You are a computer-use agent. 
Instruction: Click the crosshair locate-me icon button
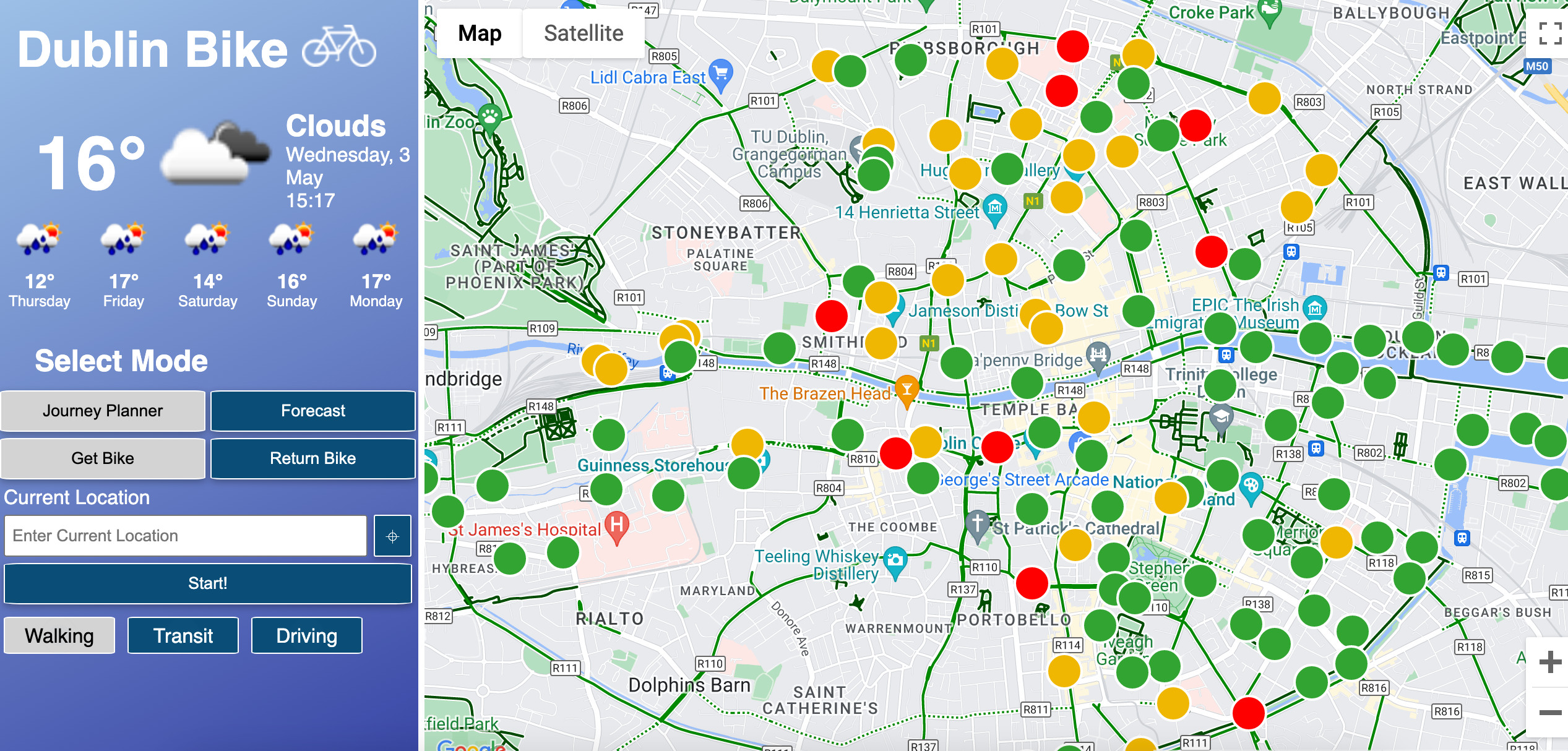392,536
